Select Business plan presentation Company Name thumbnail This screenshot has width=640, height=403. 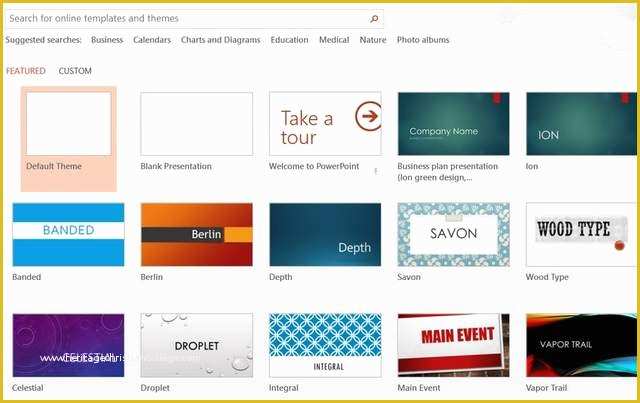pyautogui.click(x=453, y=124)
